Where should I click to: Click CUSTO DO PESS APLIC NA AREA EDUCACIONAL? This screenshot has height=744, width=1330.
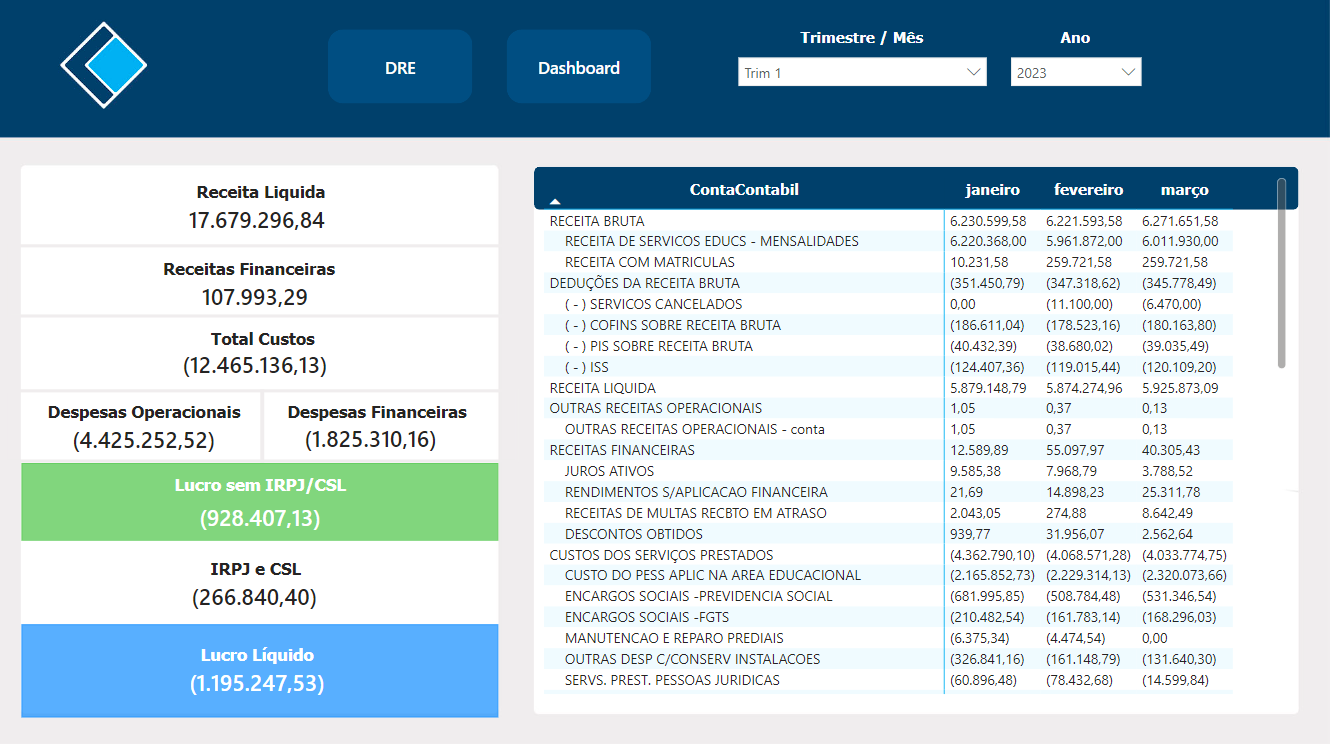point(888,575)
